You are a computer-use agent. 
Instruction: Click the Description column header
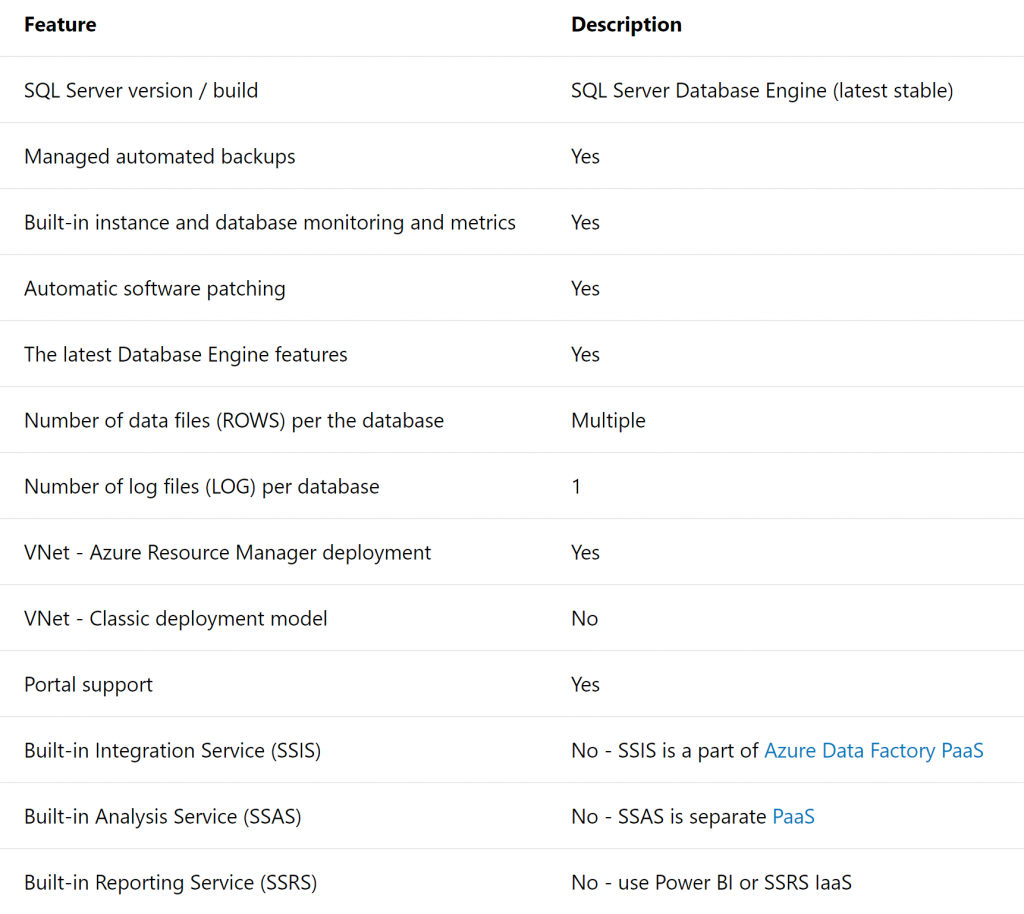[626, 25]
